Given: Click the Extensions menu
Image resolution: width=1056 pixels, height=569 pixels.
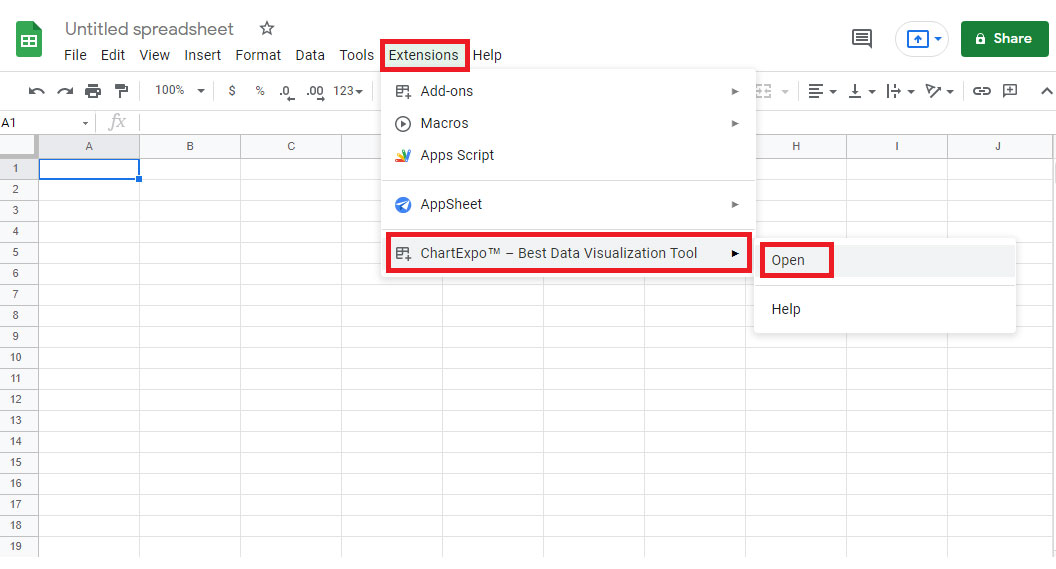Looking at the screenshot, I should coord(424,55).
